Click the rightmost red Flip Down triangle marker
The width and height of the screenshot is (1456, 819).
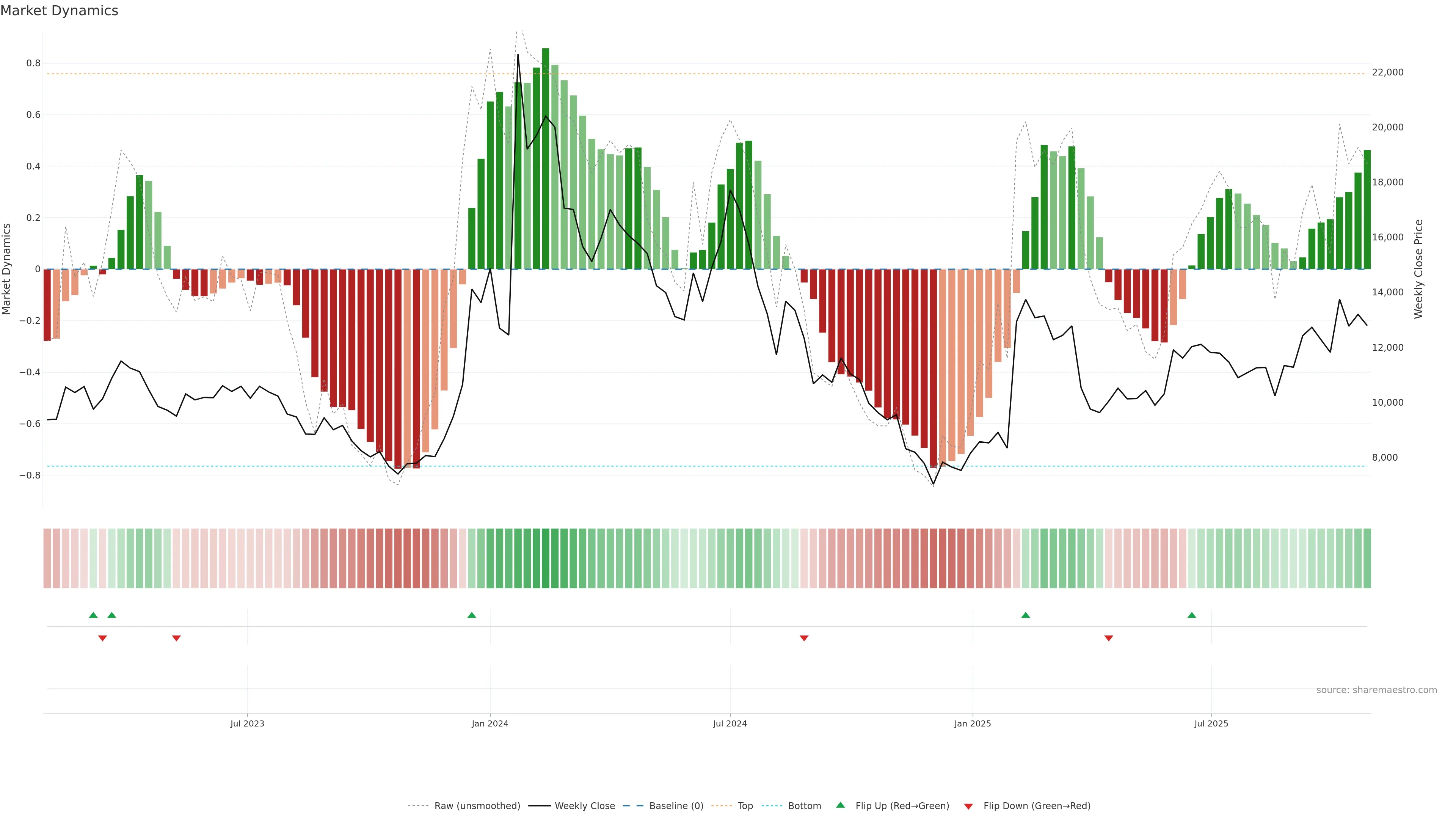tap(1108, 638)
